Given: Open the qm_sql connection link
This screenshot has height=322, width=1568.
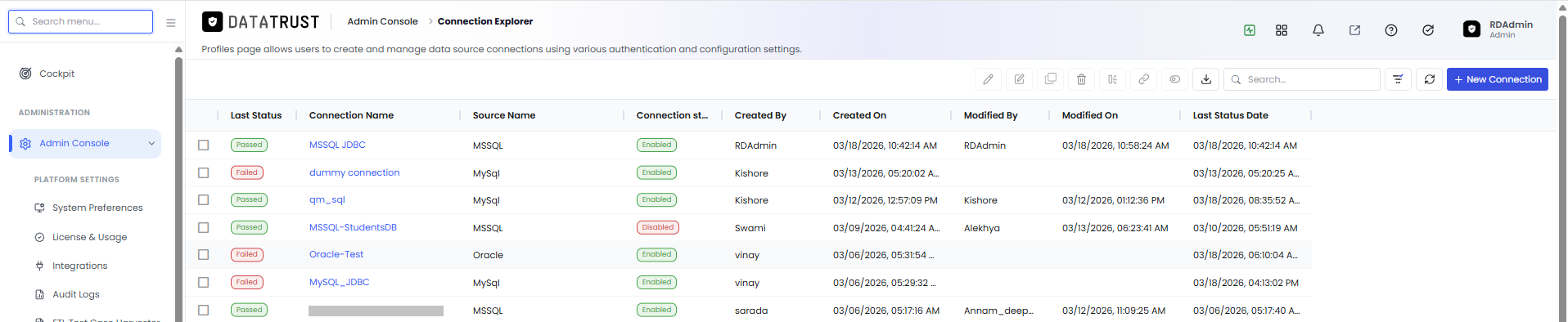Looking at the screenshot, I should (x=327, y=199).
